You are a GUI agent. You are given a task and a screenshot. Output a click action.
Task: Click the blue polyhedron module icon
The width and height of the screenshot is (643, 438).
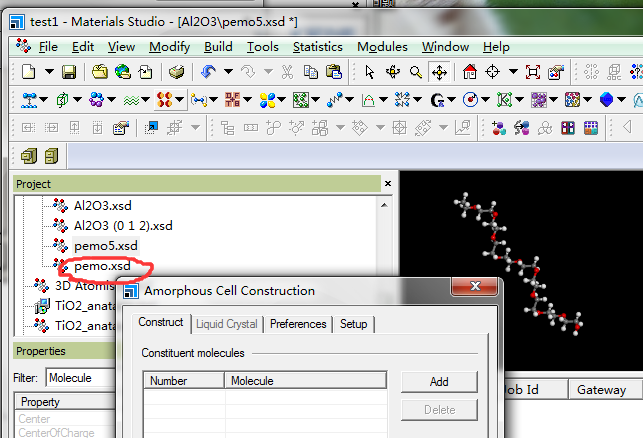coord(606,100)
